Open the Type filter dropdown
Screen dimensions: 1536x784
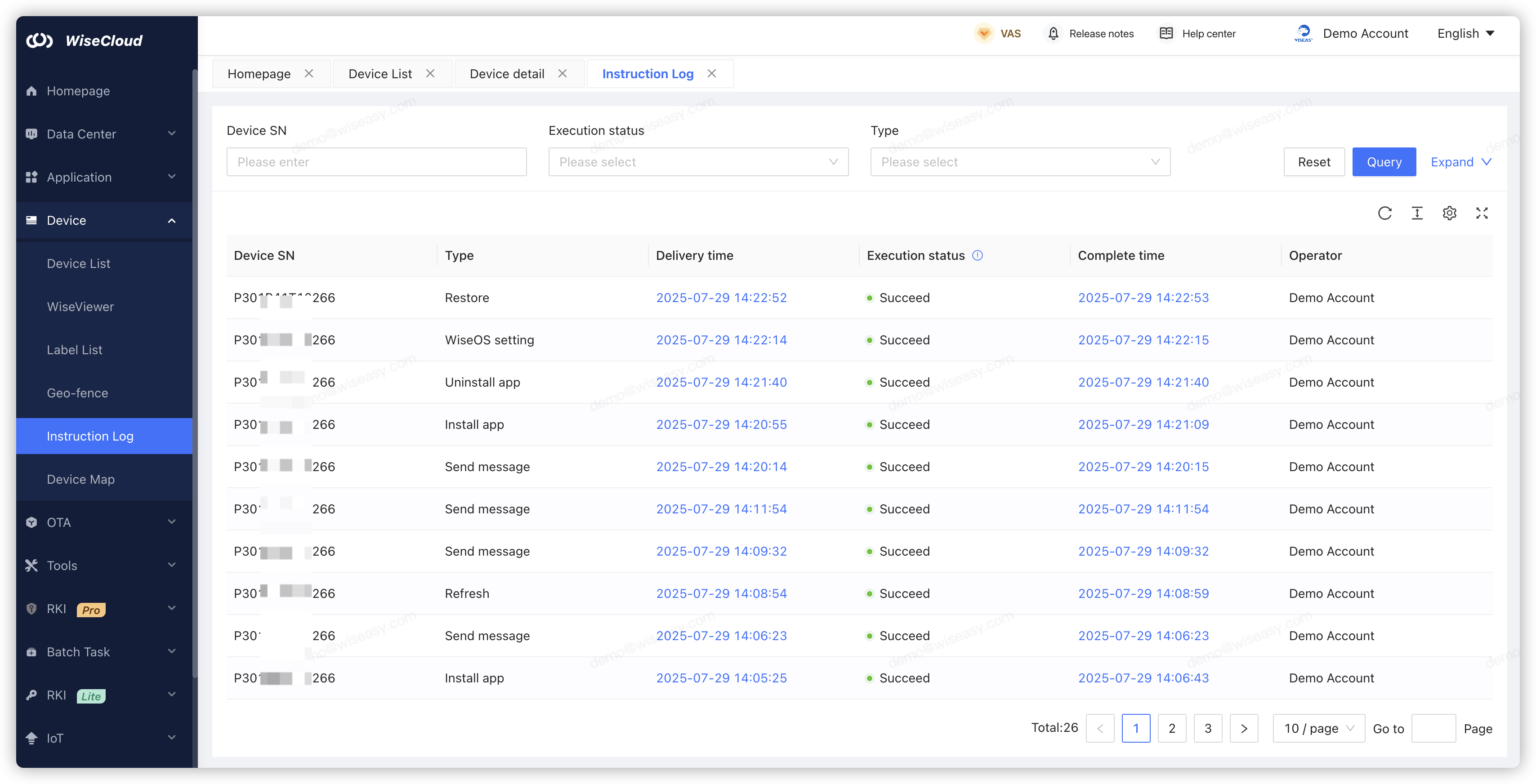coord(1020,162)
